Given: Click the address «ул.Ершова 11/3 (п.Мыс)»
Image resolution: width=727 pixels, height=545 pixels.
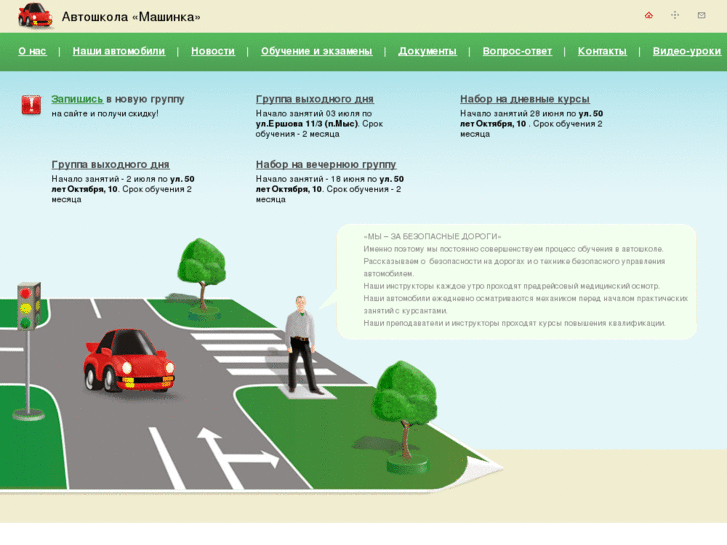Looking at the screenshot, I should pos(306,124).
